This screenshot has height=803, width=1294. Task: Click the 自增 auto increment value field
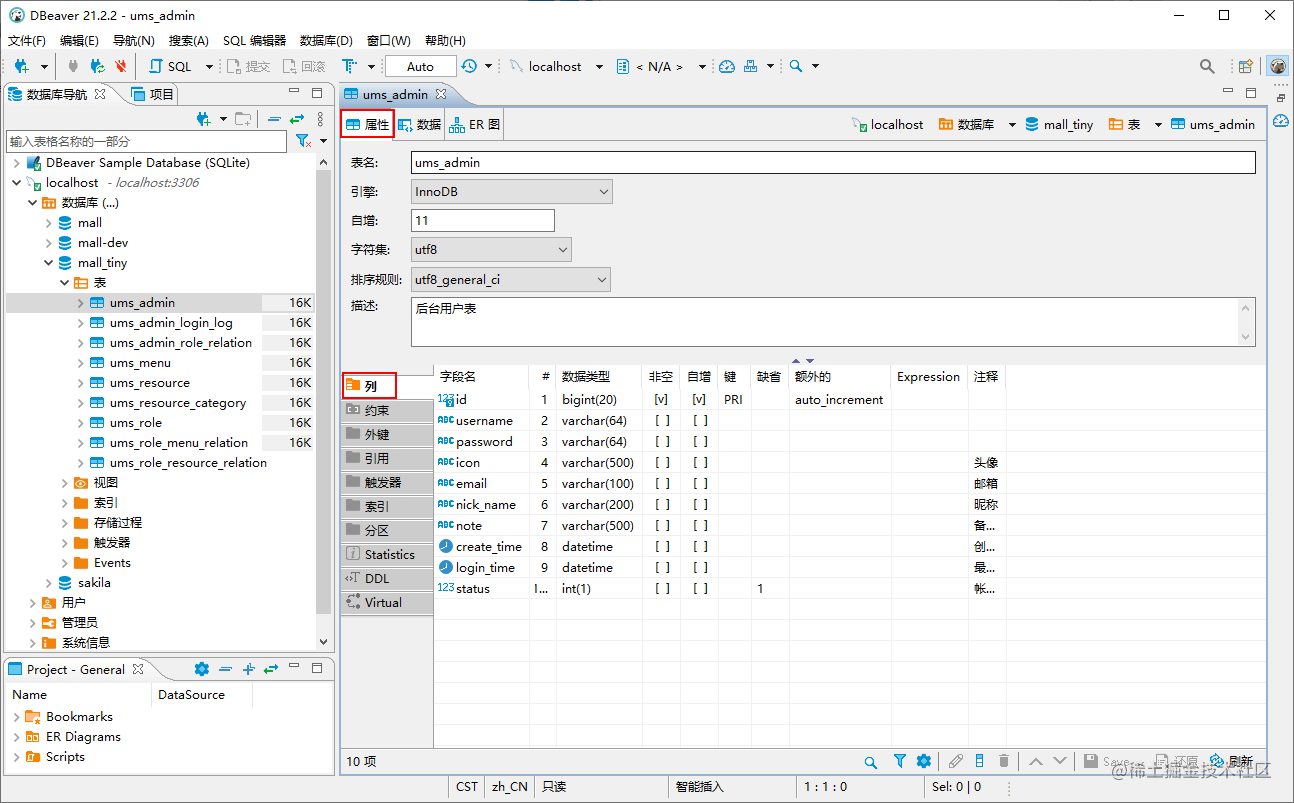coord(483,220)
